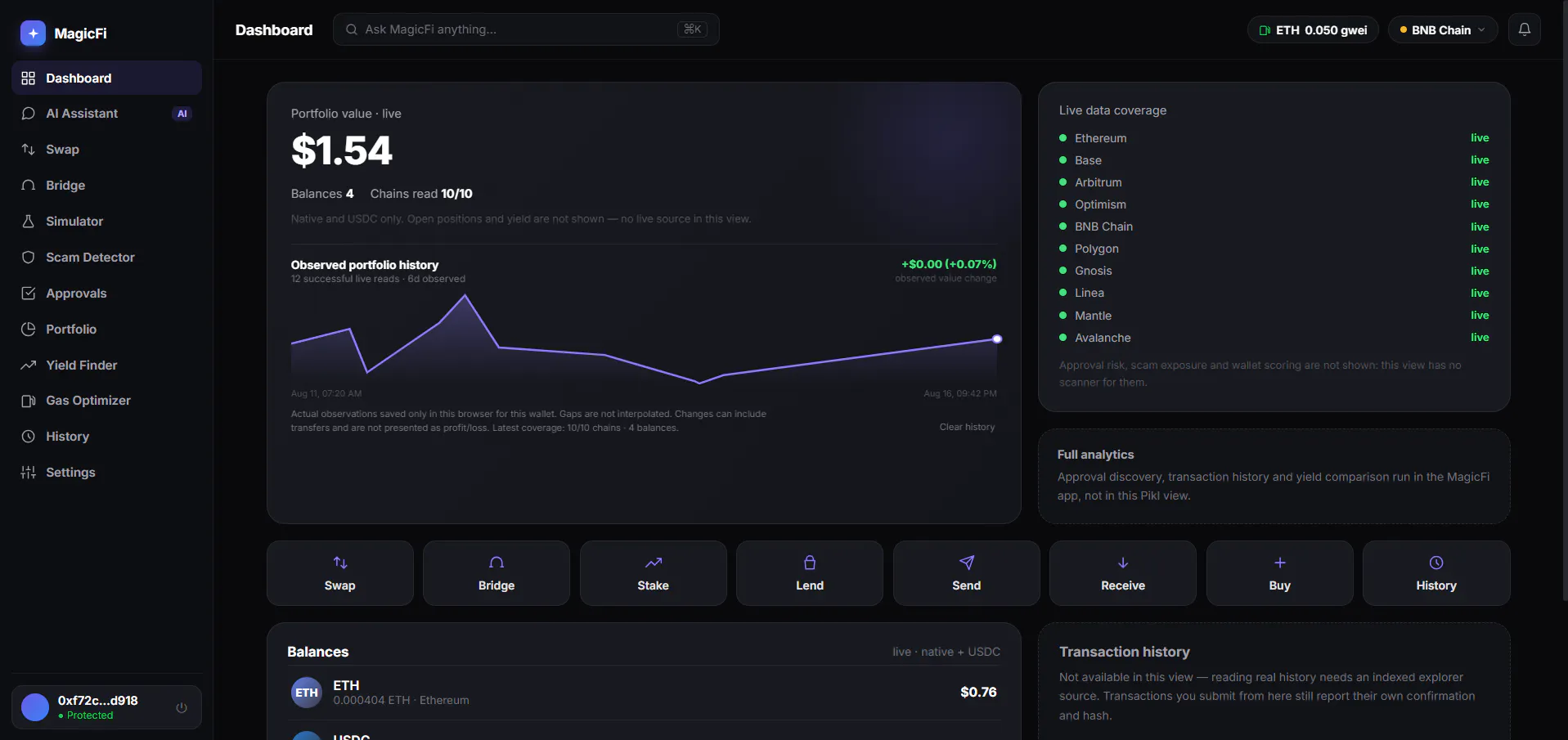Click the Buy plus icon
Image resolution: width=1568 pixels, height=740 pixels.
point(1280,563)
